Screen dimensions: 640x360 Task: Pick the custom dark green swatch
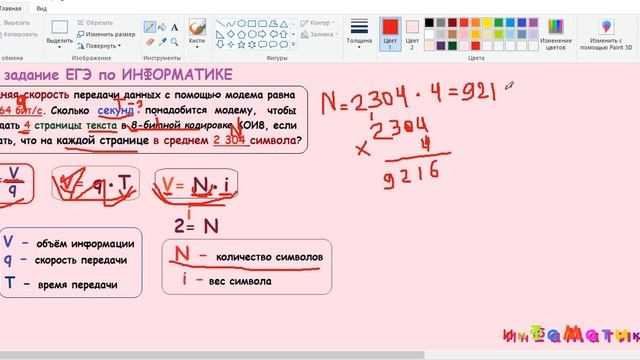(452, 45)
